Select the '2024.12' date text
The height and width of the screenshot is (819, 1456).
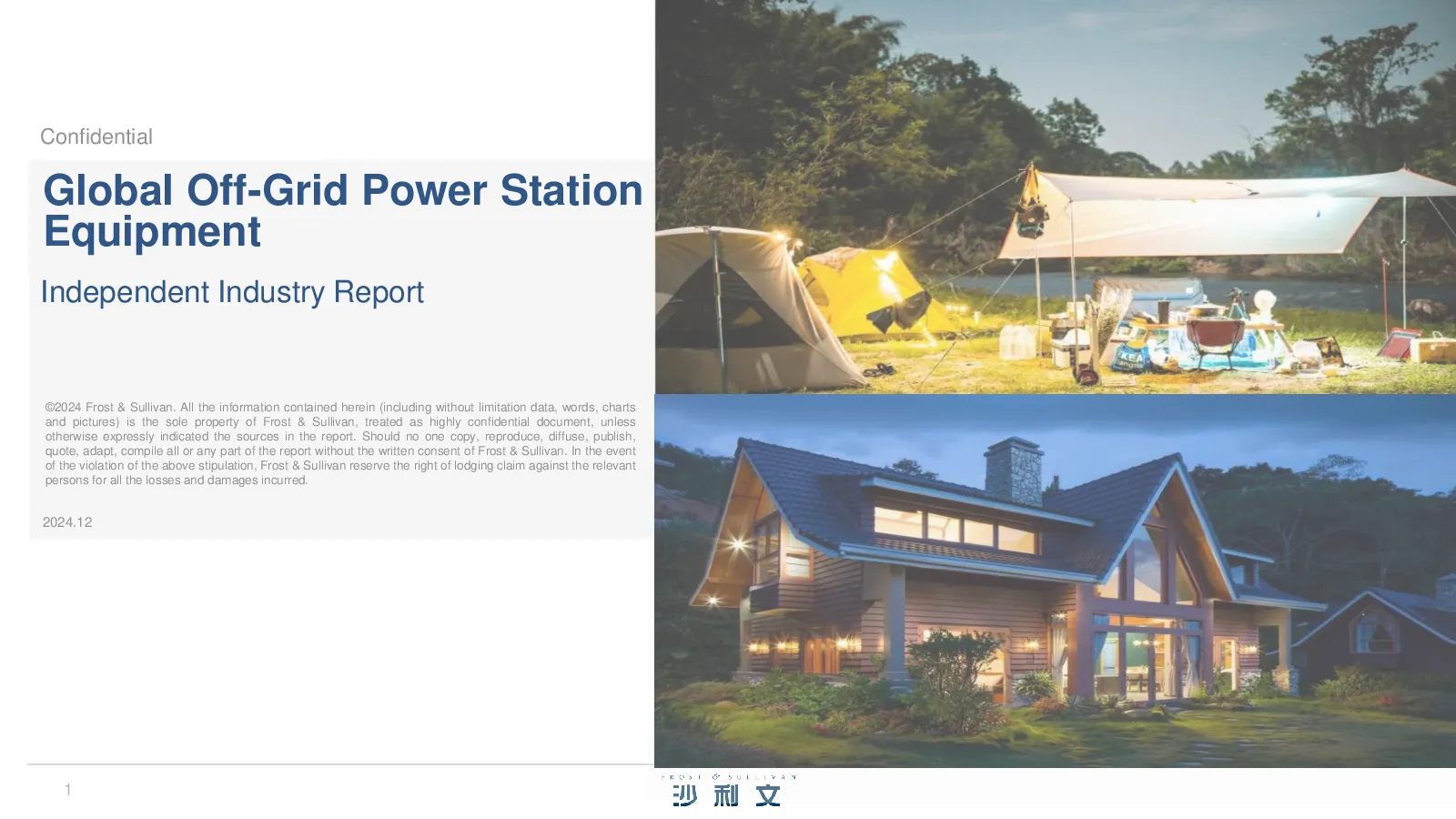67,522
